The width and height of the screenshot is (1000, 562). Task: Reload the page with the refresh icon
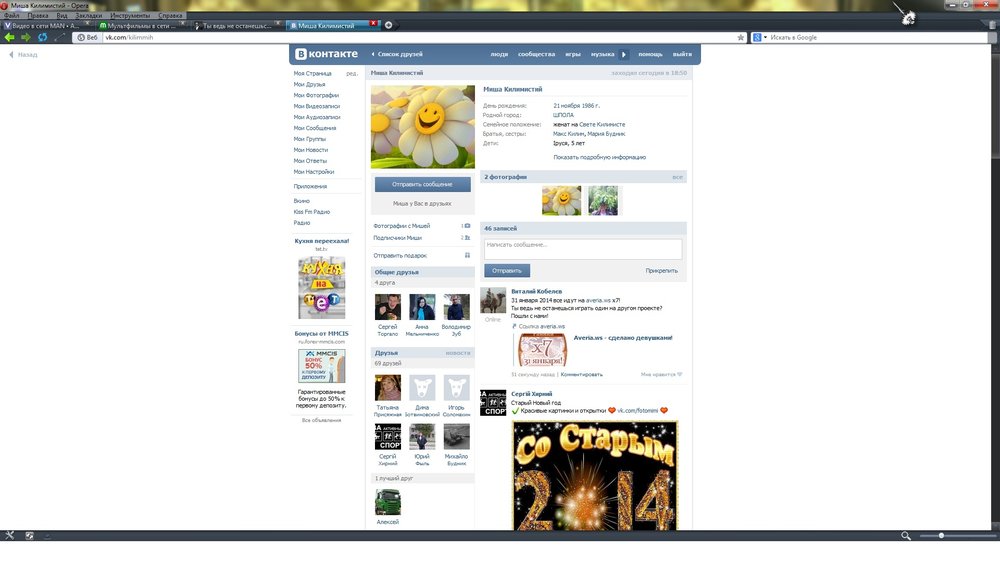click(42, 37)
